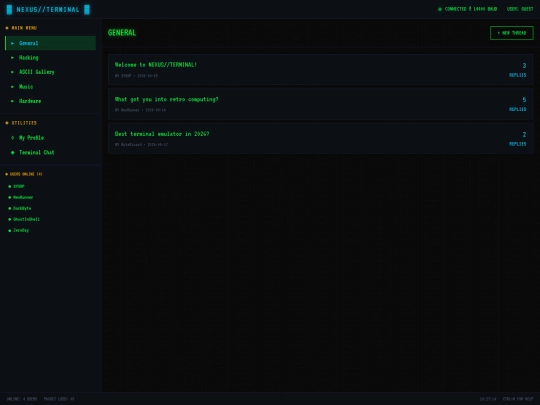Click author line BY NeoRunner on retro thread
This screenshot has height=405, width=540.
tap(141, 110)
